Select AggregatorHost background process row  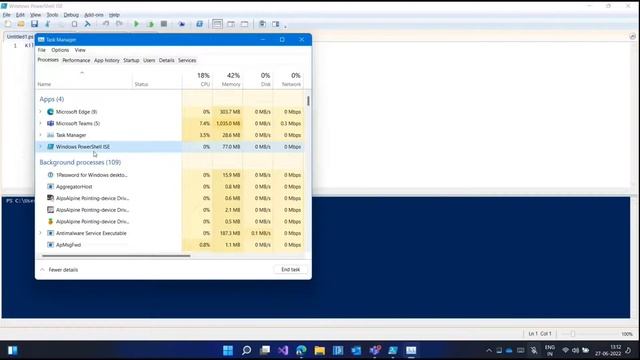[170, 187]
